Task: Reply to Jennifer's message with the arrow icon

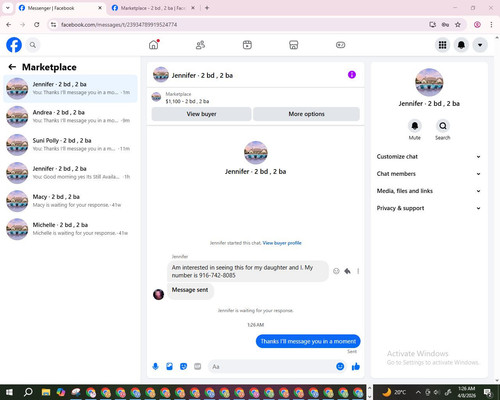Action: pos(347,271)
